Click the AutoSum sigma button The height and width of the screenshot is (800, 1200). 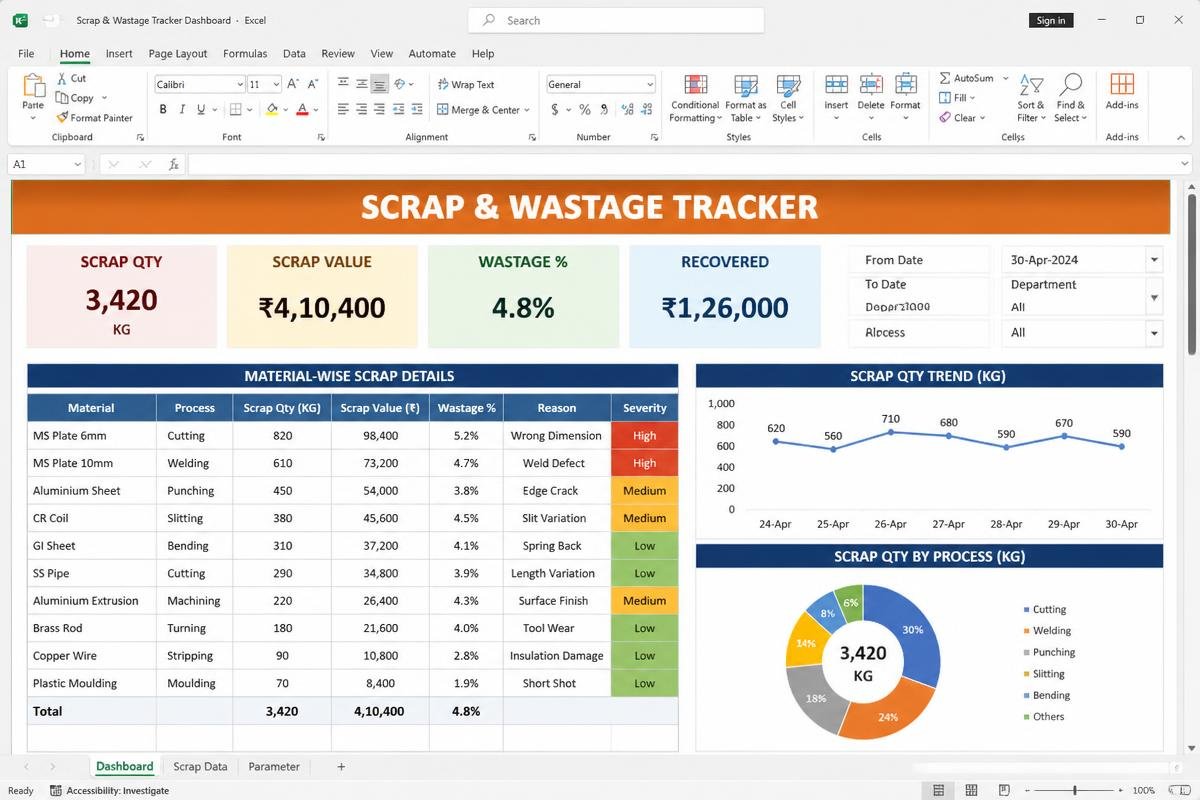[966, 78]
